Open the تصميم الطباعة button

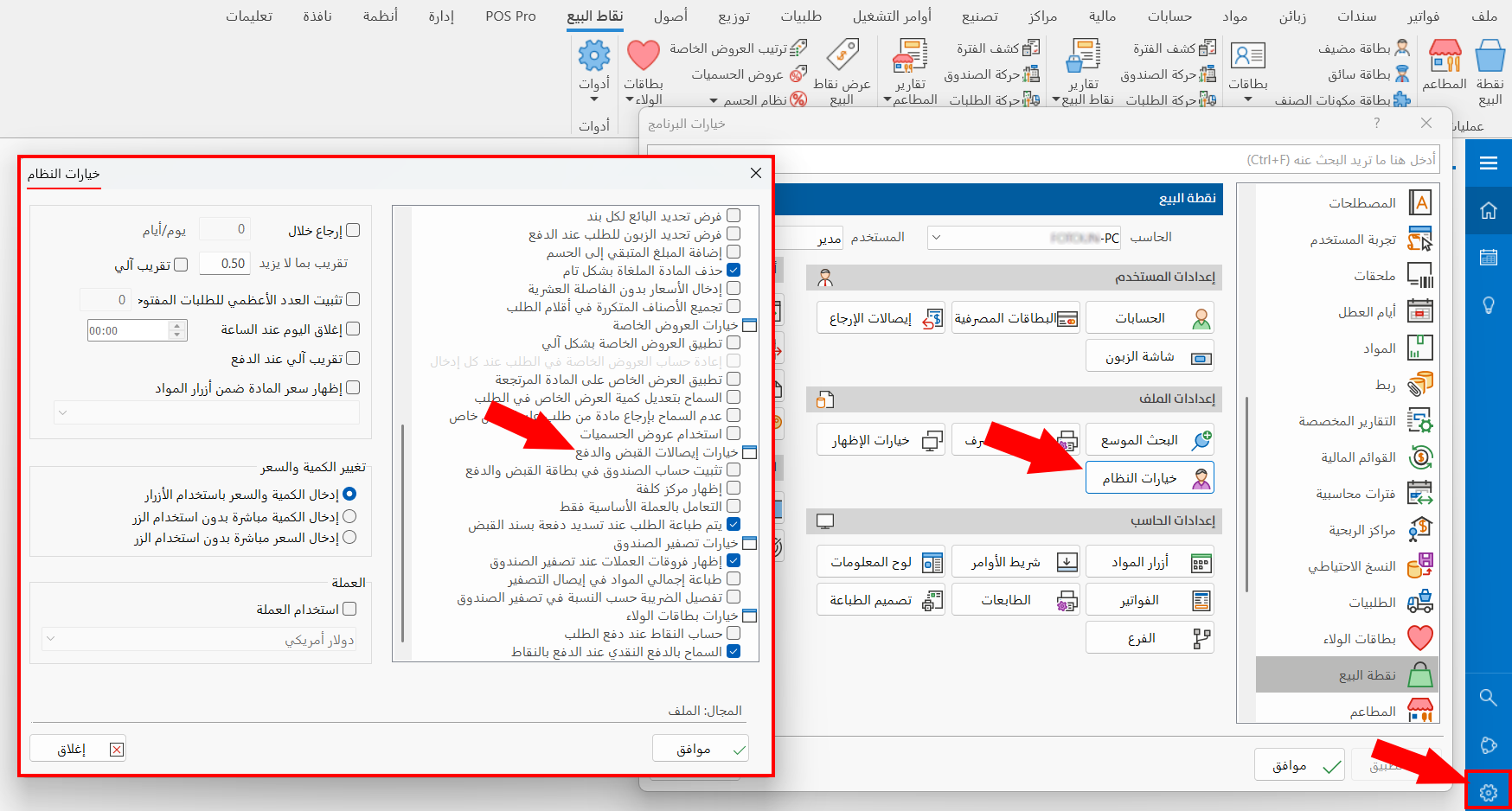point(881,600)
